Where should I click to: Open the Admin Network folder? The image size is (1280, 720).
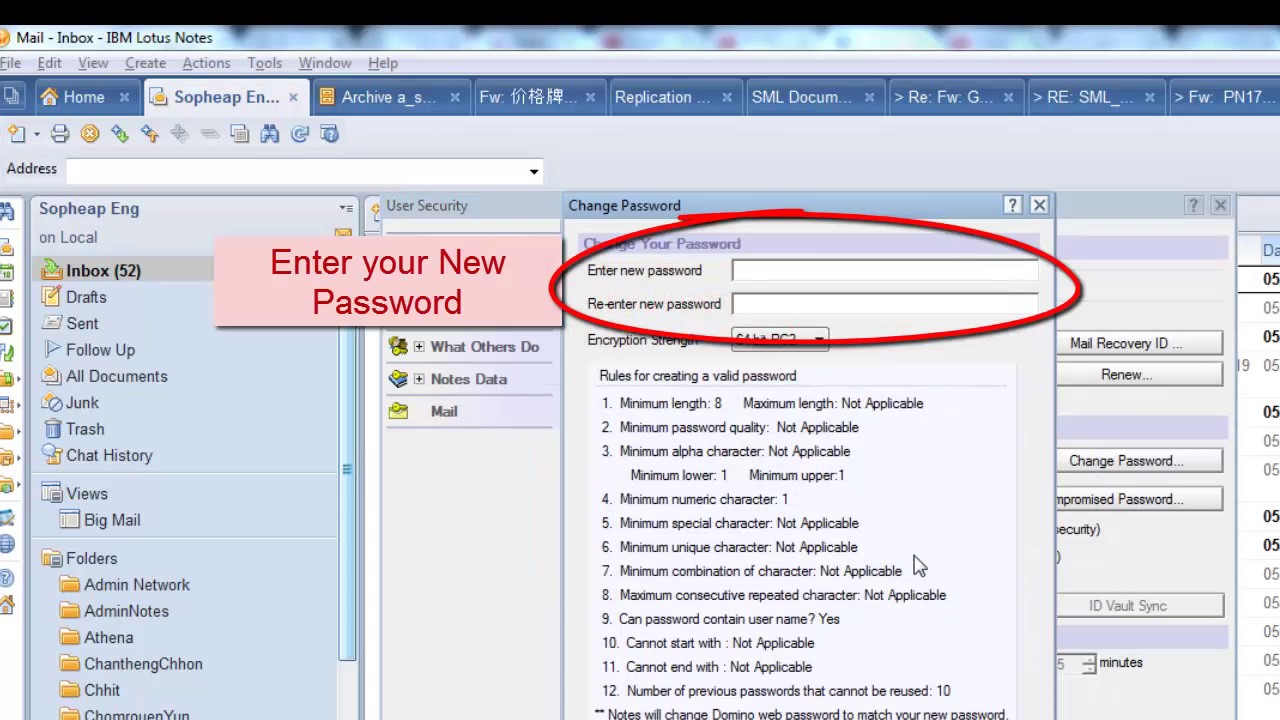point(136,585)
